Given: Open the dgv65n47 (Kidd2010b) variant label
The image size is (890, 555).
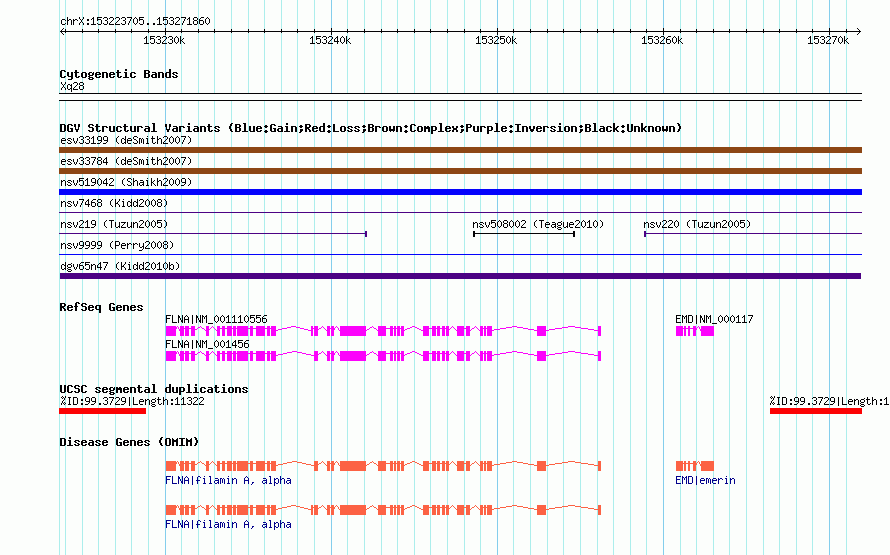Looking at the screenshot, I should [120, 266].
